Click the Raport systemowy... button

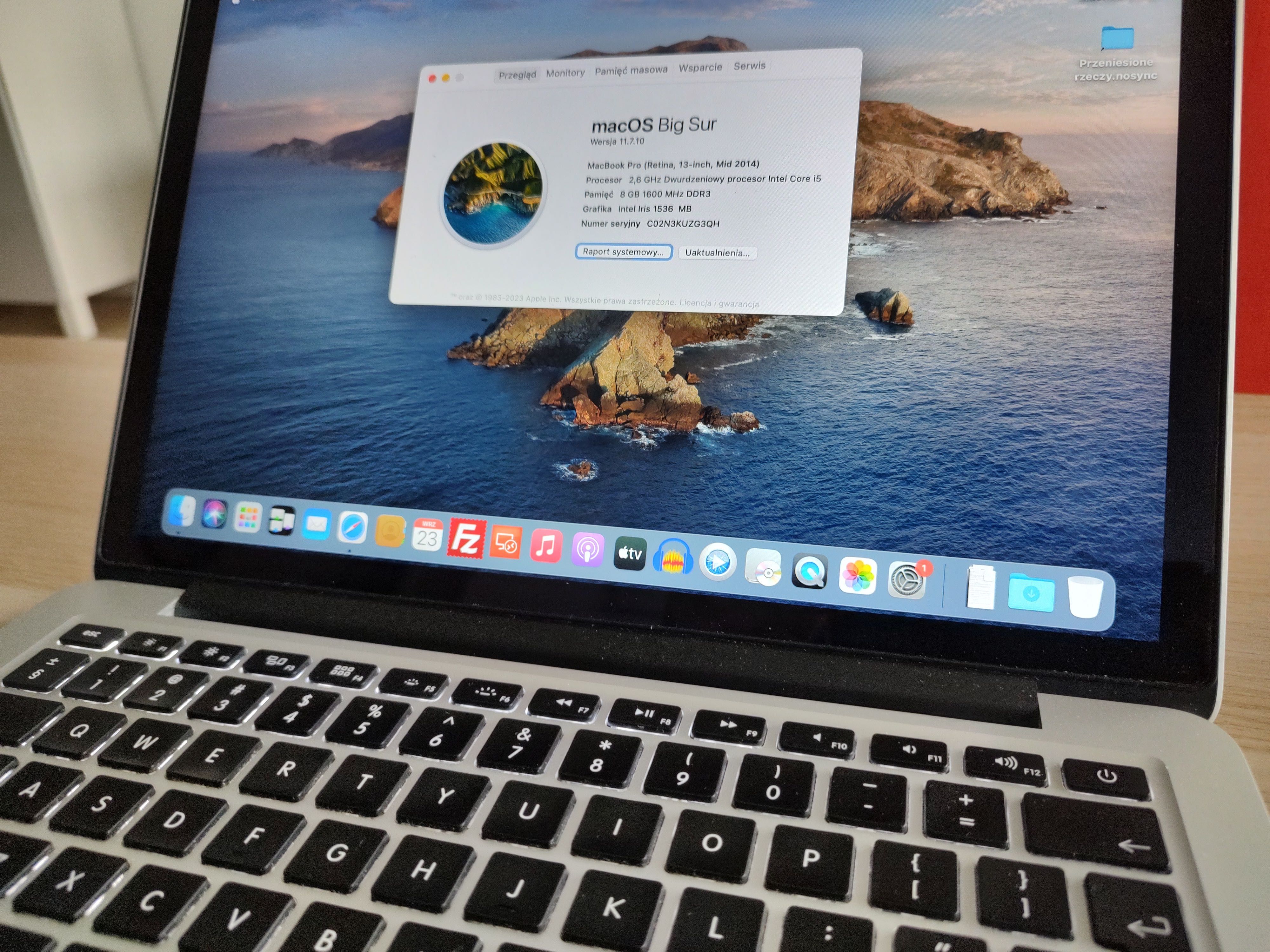click(x=624, y=252)
